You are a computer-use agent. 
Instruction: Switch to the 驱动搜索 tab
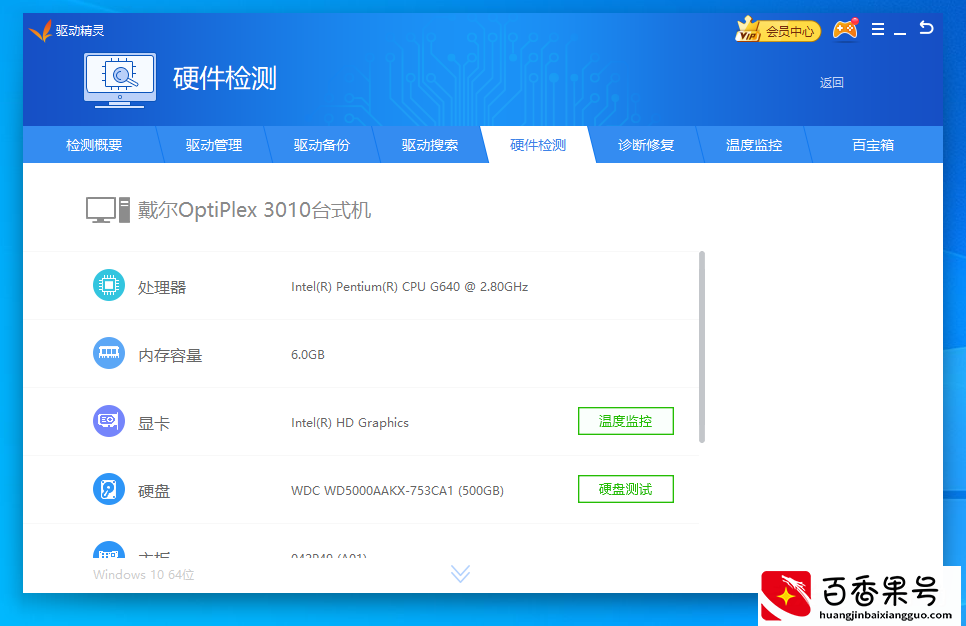430,145
